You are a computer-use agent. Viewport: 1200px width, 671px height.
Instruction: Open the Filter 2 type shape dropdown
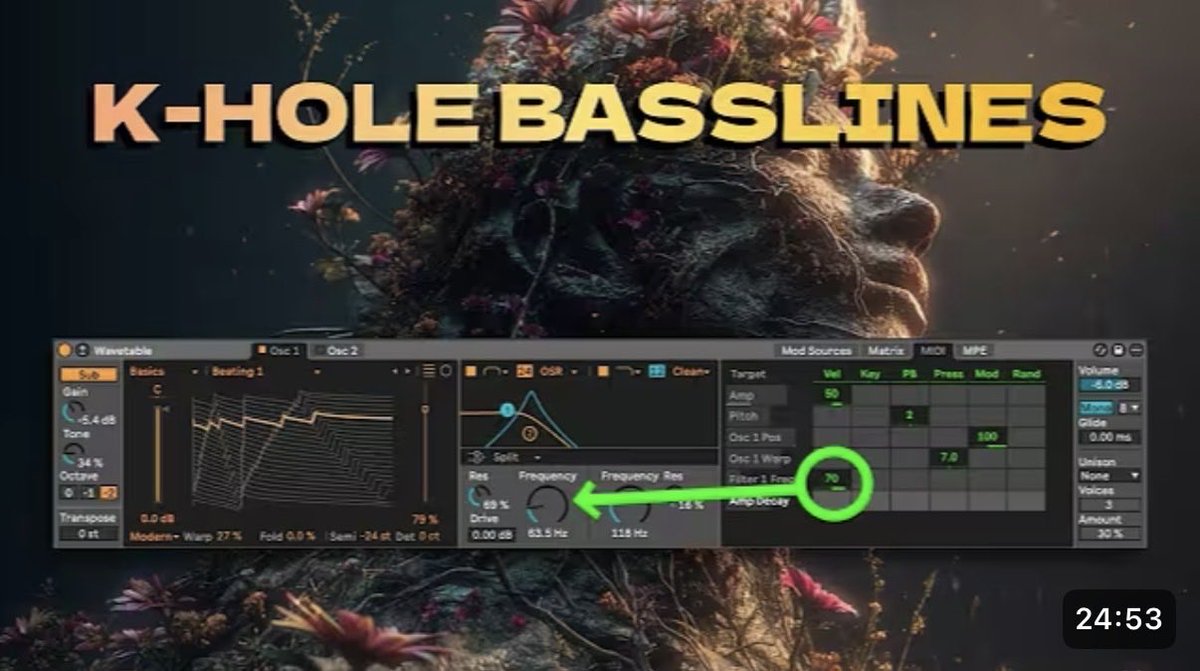click(x=628, y=371)
